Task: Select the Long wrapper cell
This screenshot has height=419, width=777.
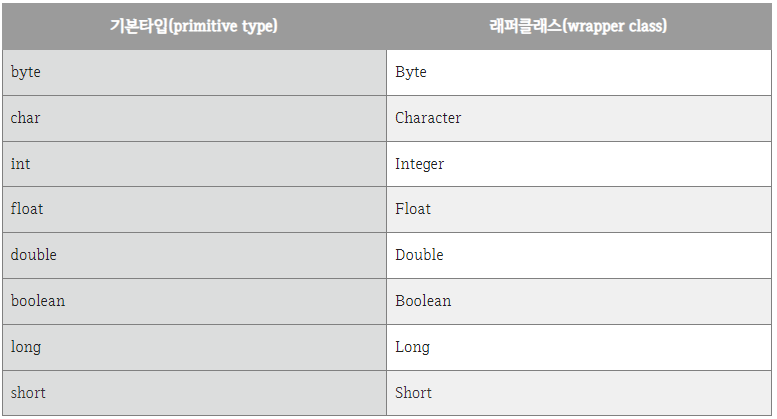Action: click(579, 347)
